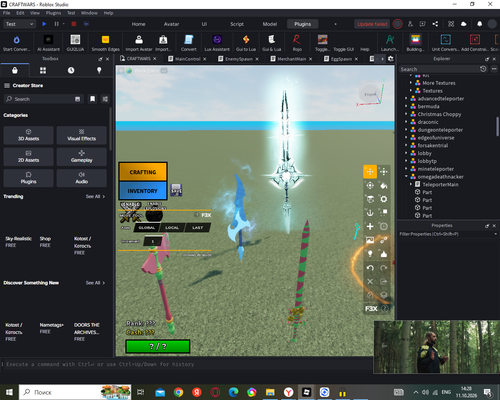Open the Unit Converter plugin

point(445,43)
